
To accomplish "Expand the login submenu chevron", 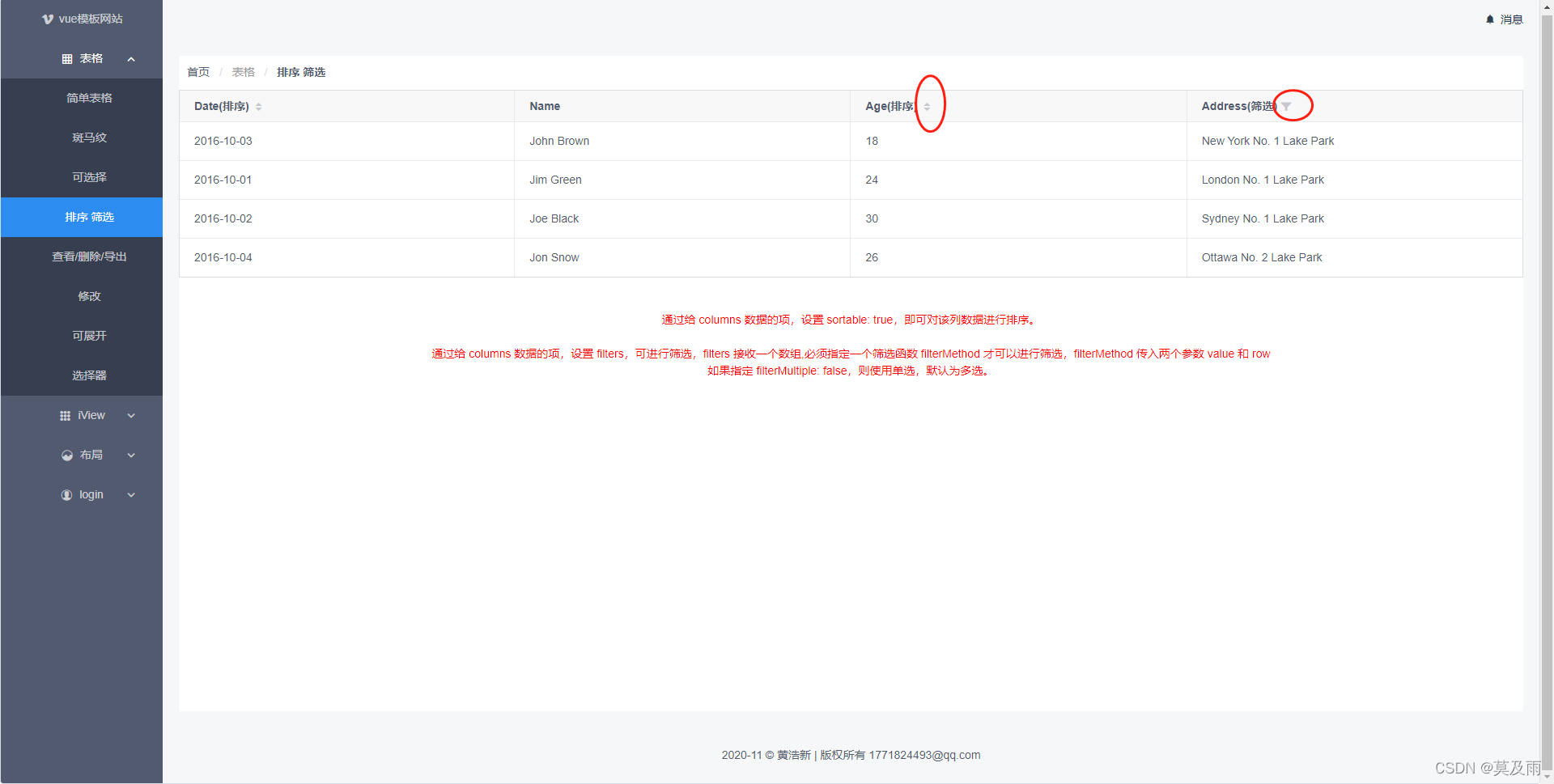I will coord(131,495).
